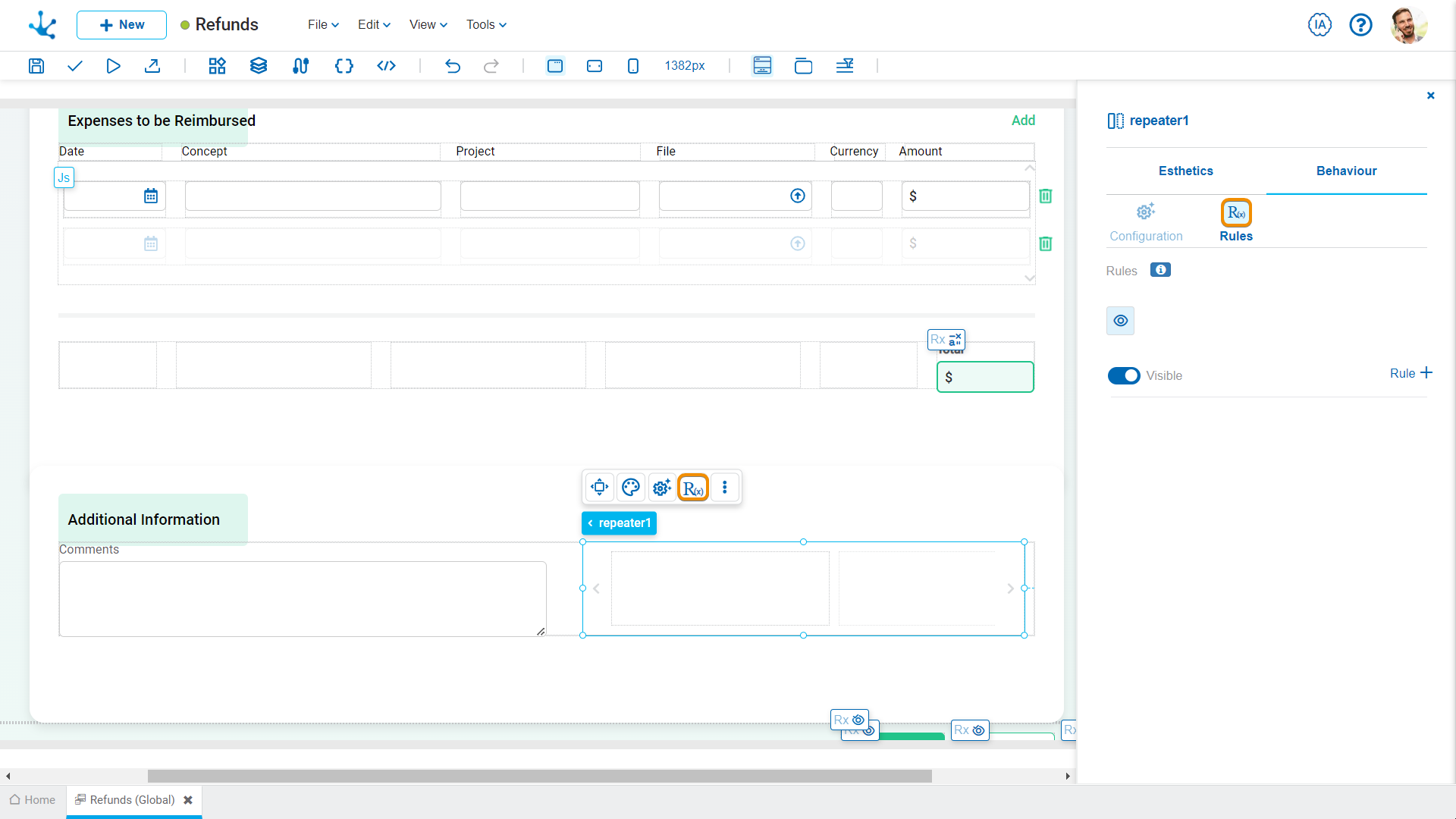1456x819 pixels.
Task: Select the mobile device view icon
Action: [633, 66]
